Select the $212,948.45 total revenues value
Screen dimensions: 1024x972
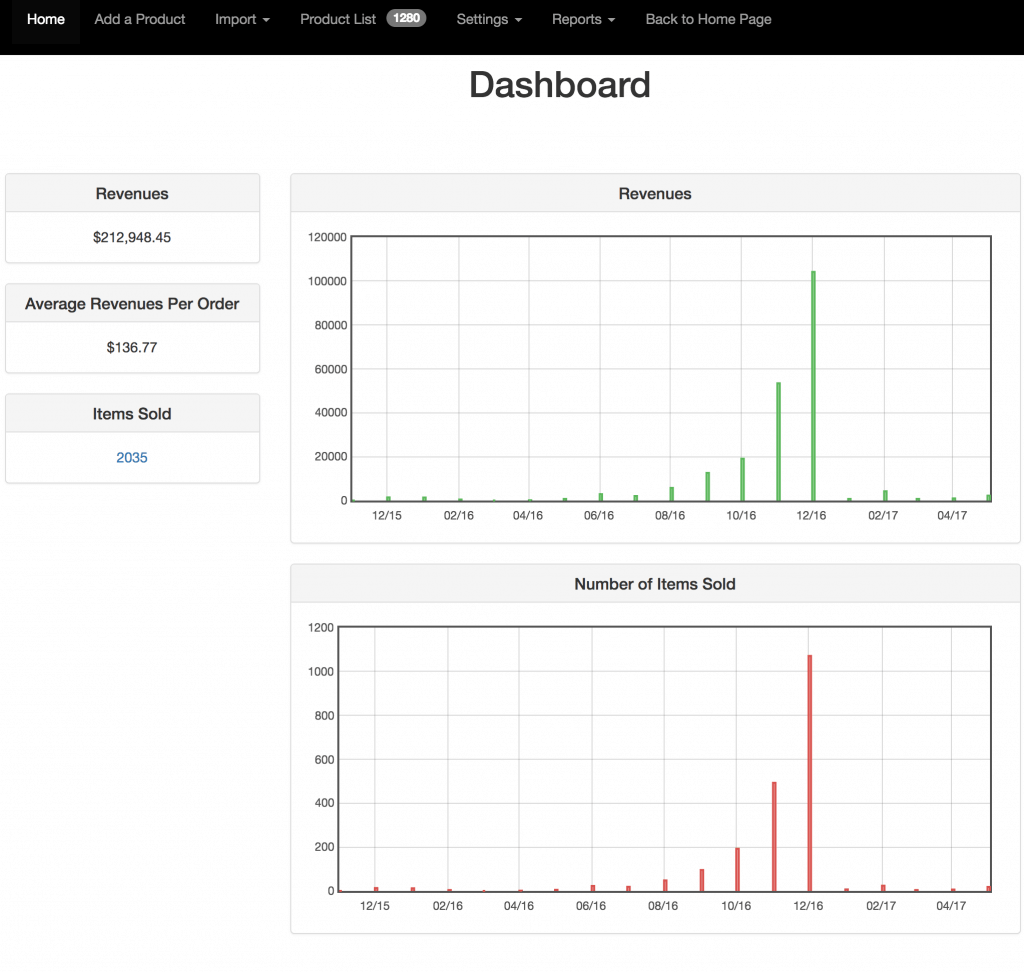click(132, 238)
